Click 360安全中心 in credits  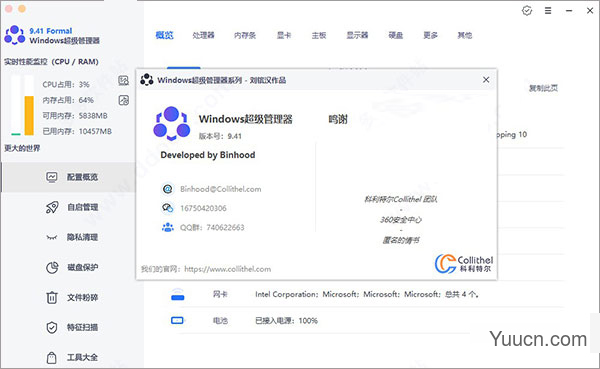point(401,220)
